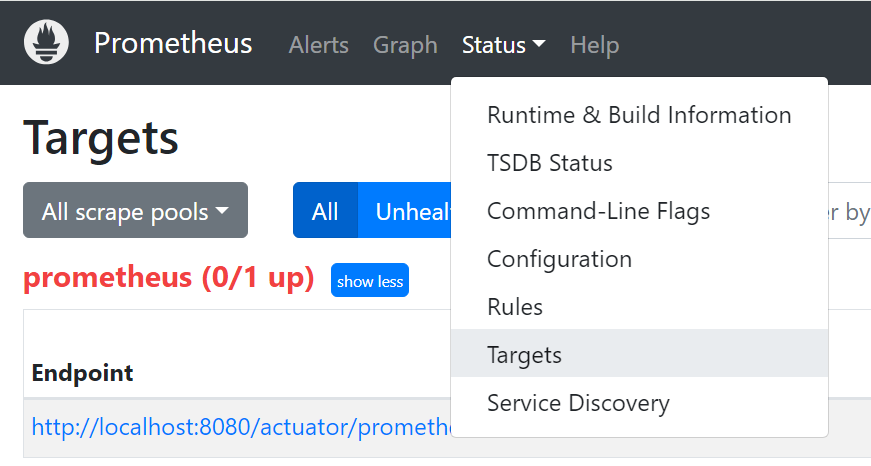Choose Command-Line Flags from Status menu
The height and width of the screenshot is (466, 871).
pyautogui.click(x=639, y=211)
